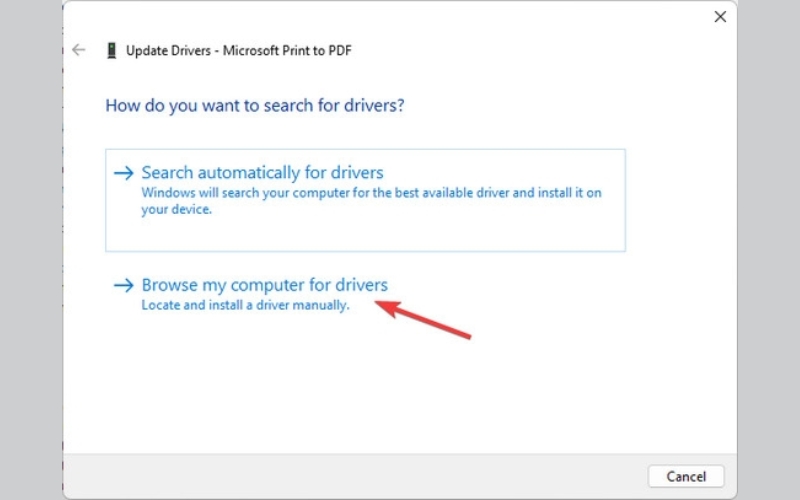The image size is (800, 500).
Task: Click the Cancel button
Action: pyautogui.click(x=686, y=477)
